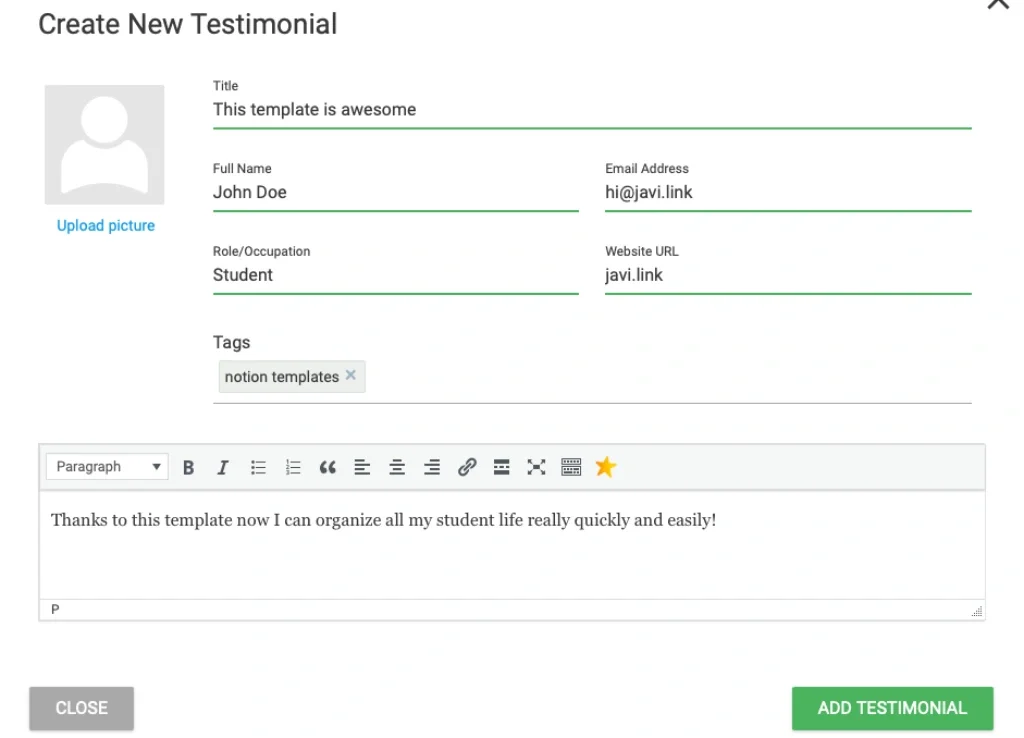Apply italic formatting in the editor

(223, 466)
